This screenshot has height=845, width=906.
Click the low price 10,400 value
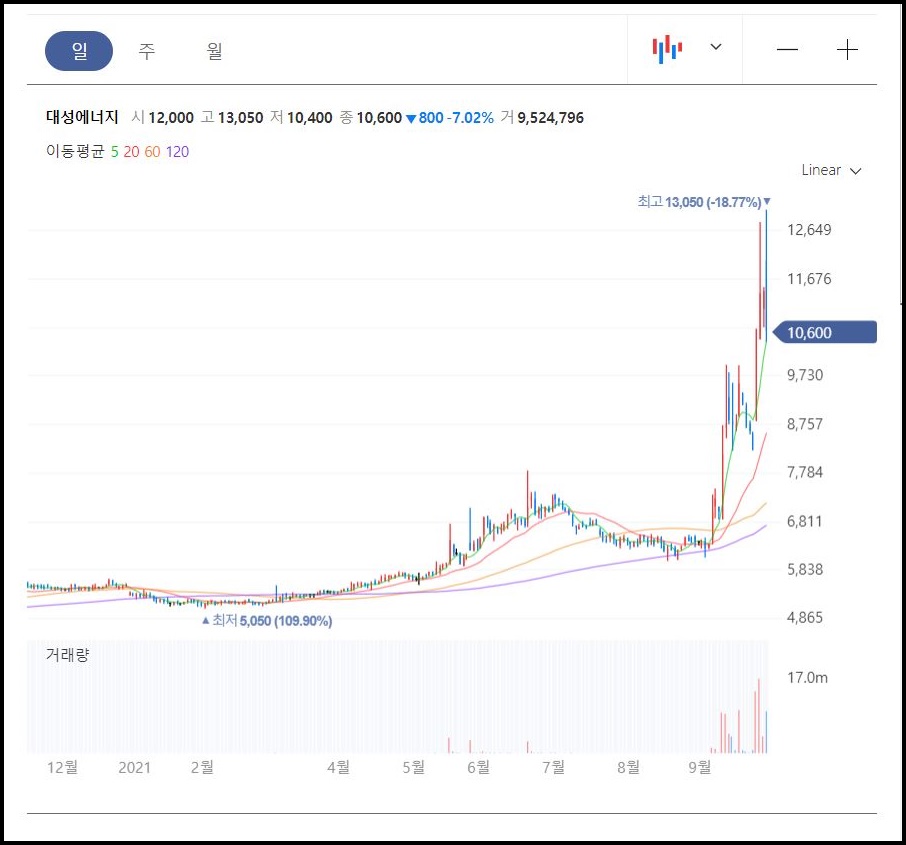click(310, 118)
